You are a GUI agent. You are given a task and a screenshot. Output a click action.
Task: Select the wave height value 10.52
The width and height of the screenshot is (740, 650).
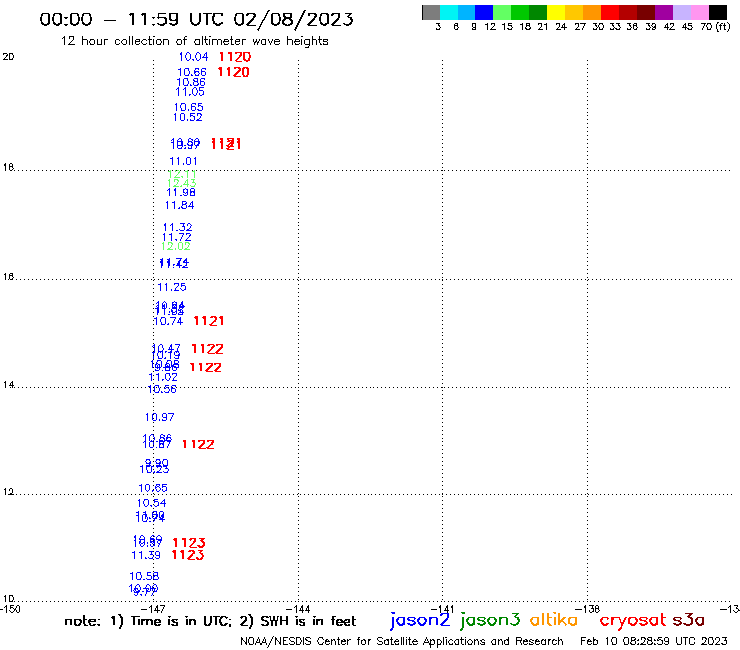(x=187, y=117)
